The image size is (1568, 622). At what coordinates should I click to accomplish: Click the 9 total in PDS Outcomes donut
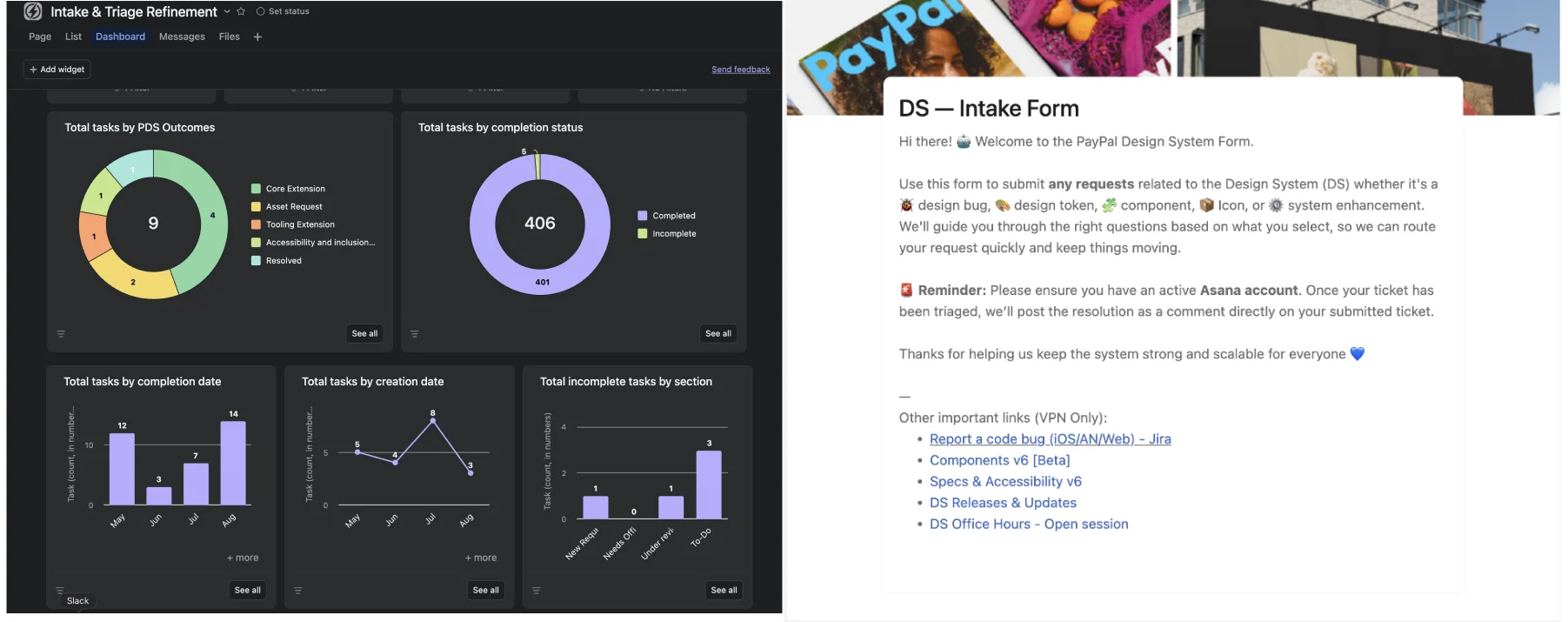pyautogui.click(x=153, y=224)
